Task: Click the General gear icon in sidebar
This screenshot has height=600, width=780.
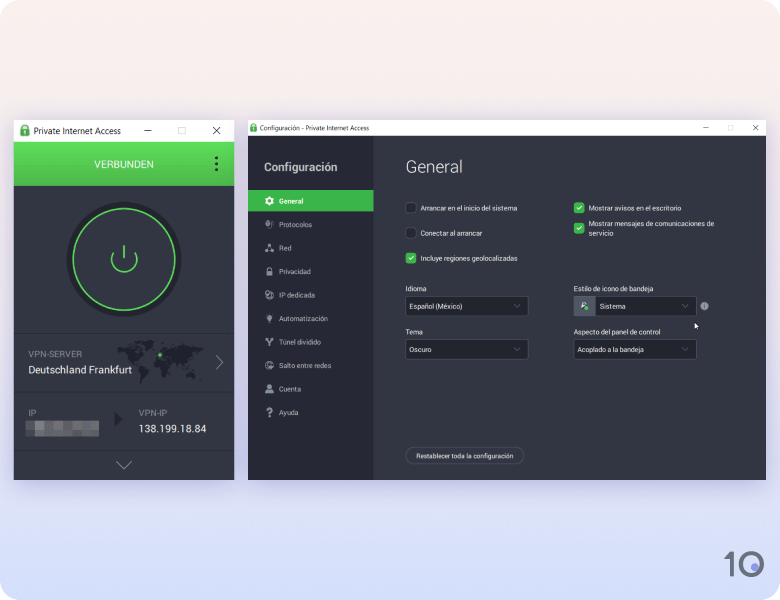Action: pyautogui.click(x=269, y=201)
